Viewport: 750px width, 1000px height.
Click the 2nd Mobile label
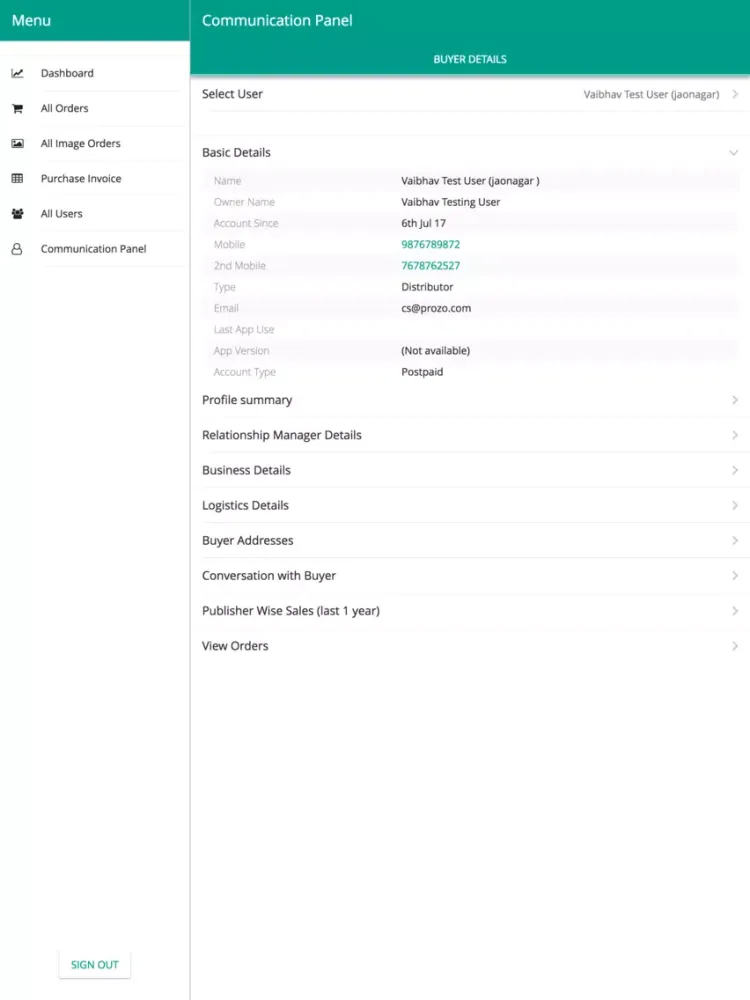[239, 265]
